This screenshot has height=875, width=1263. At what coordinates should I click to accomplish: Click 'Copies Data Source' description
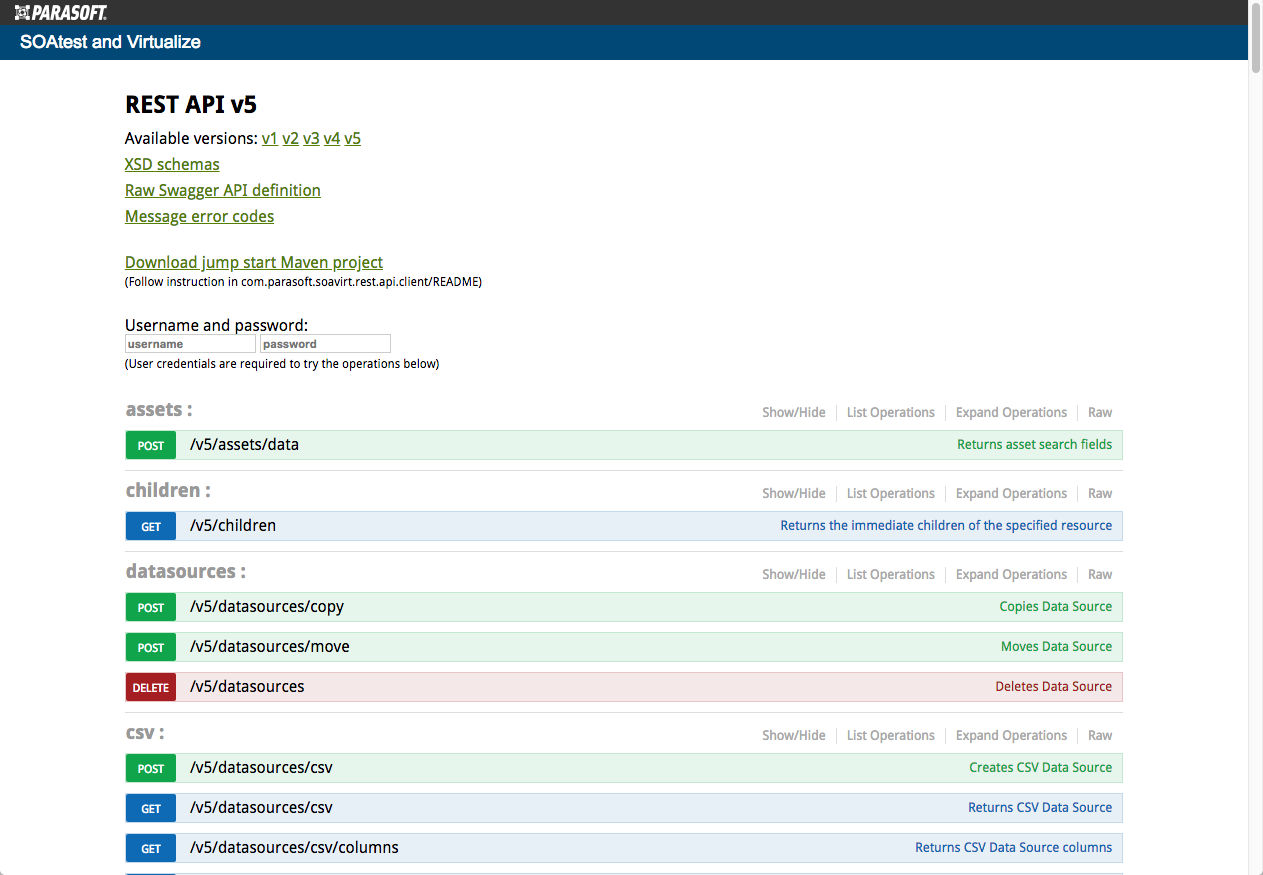point(1056,607)
